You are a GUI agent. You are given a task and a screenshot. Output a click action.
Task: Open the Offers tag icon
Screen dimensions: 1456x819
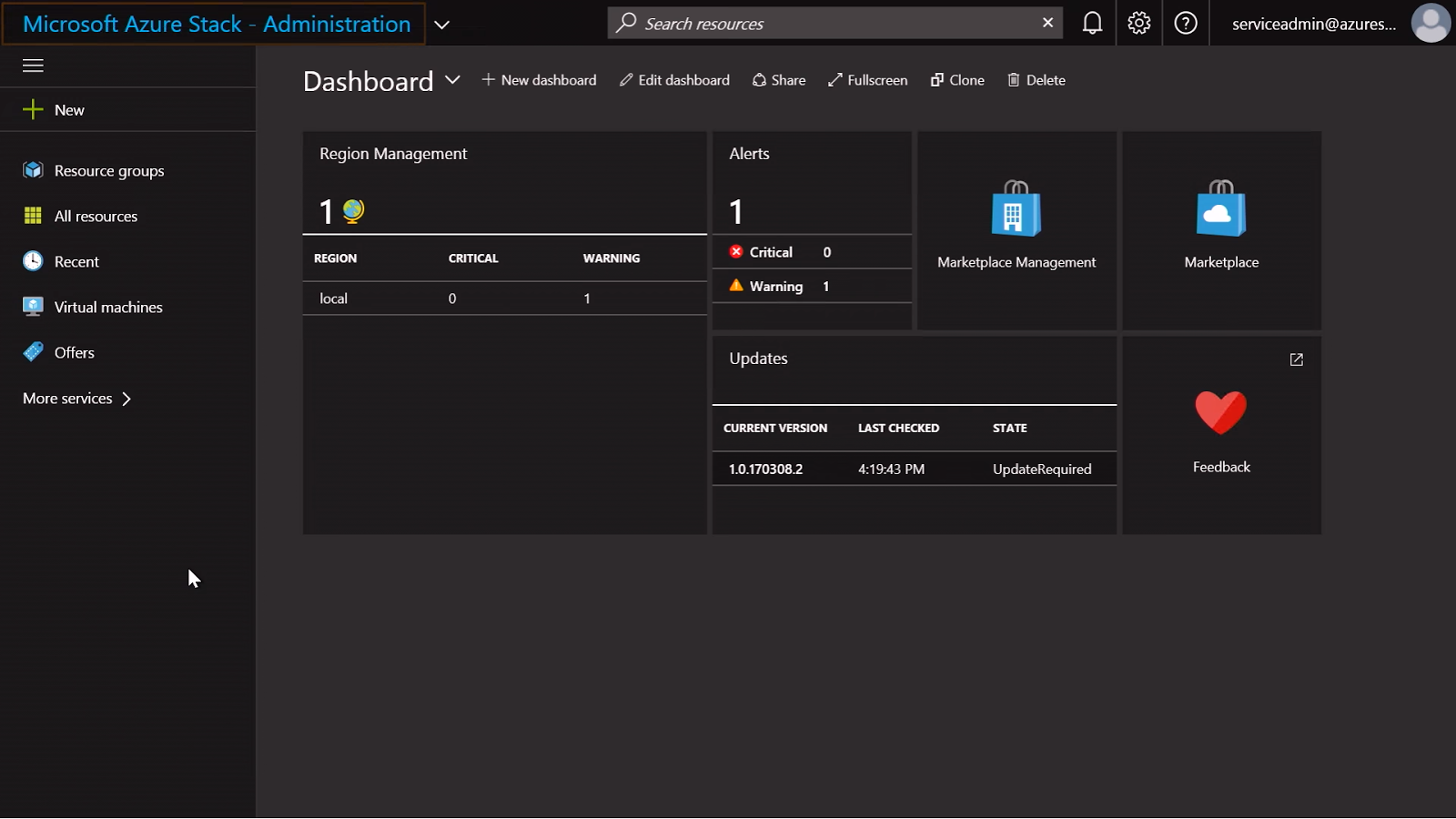coord(33,352)
